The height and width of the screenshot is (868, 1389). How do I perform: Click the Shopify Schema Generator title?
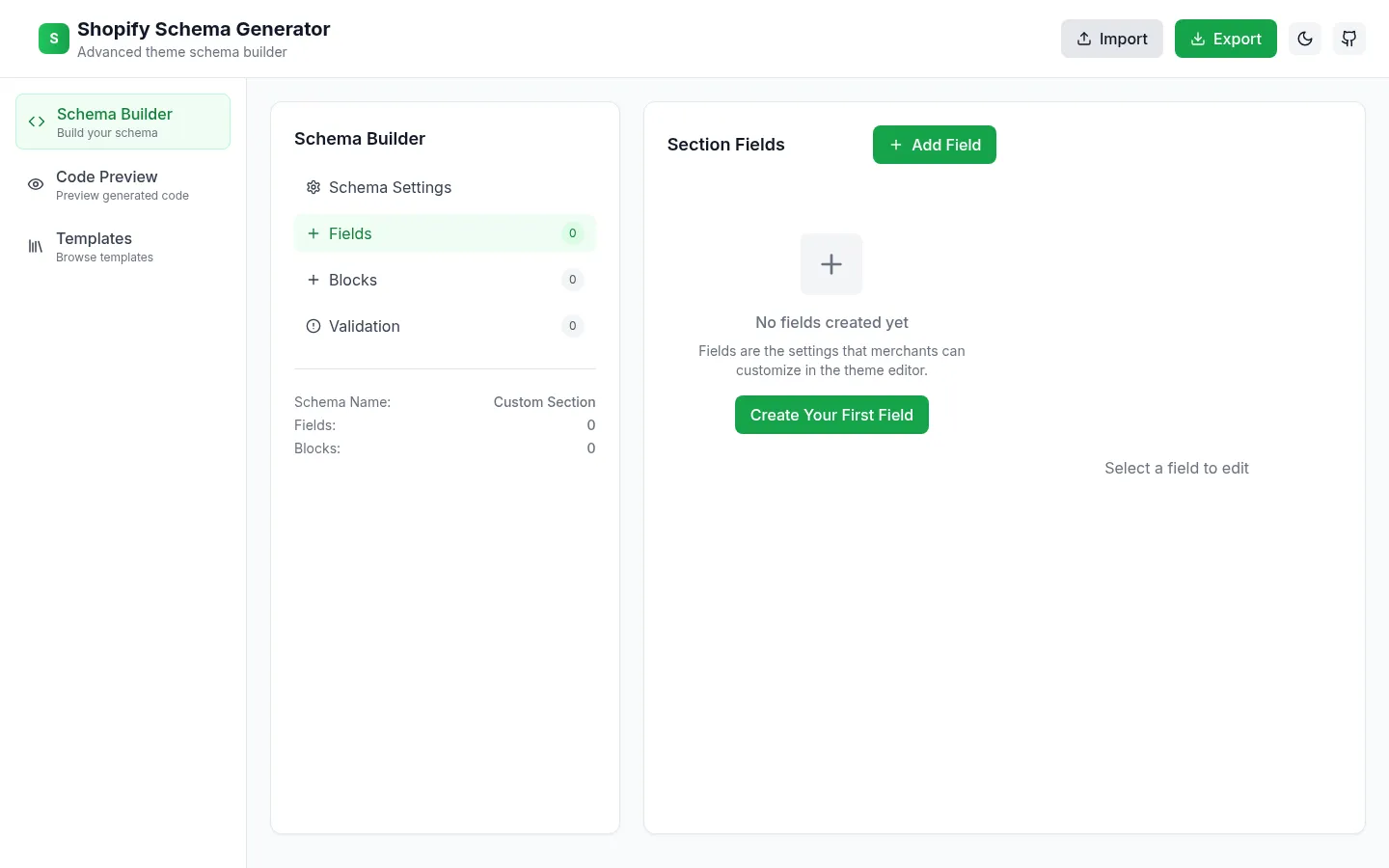point(204,29)
